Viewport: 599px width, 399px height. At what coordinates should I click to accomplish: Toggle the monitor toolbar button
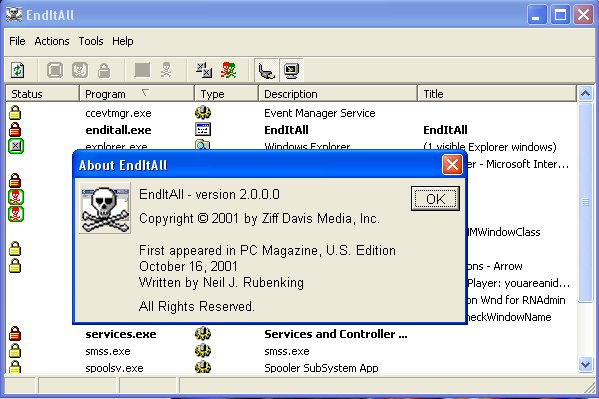pyautogui.click(x=291, y=70)
